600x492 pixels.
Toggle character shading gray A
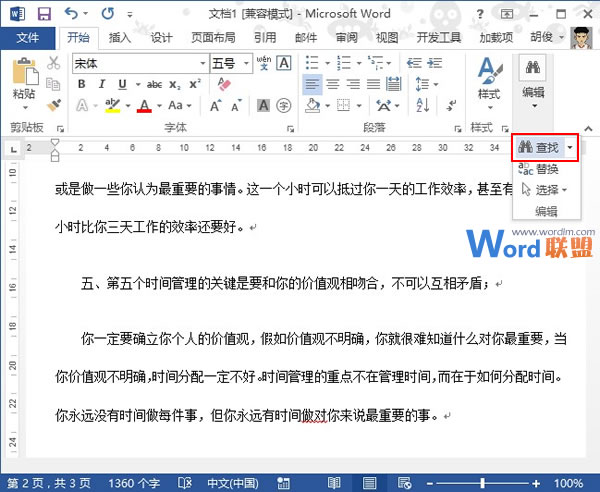point(263,105)
